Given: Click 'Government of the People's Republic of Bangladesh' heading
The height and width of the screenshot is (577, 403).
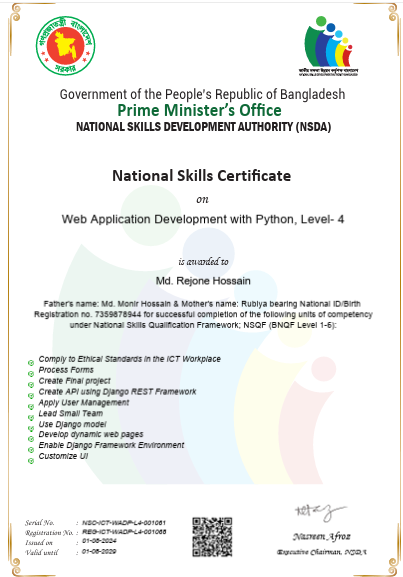Looking at the screenshot, I should point(202,95).
